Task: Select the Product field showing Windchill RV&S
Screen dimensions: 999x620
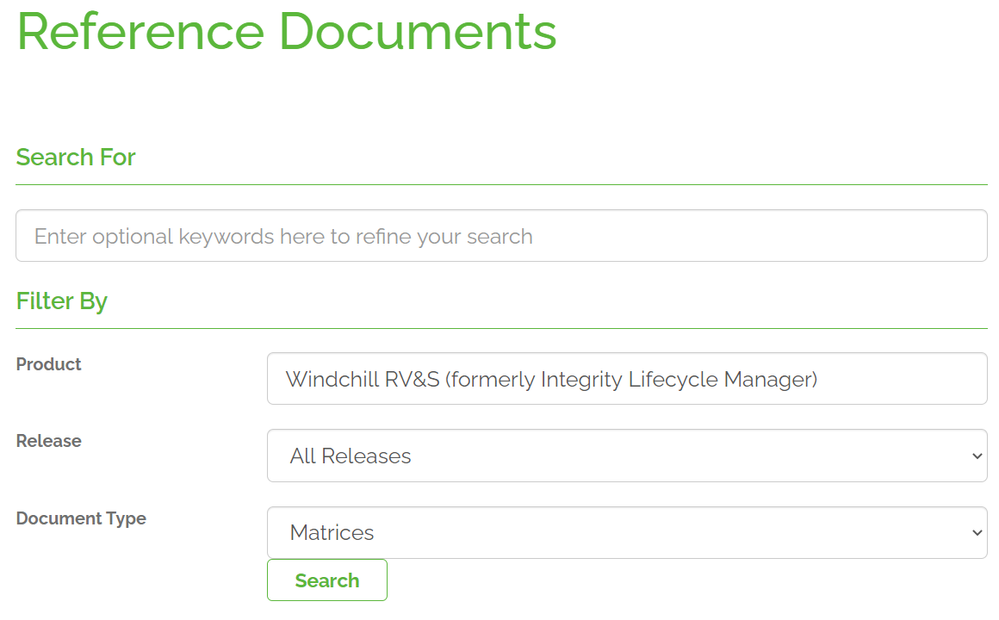Action: click(x=627, y=378)
